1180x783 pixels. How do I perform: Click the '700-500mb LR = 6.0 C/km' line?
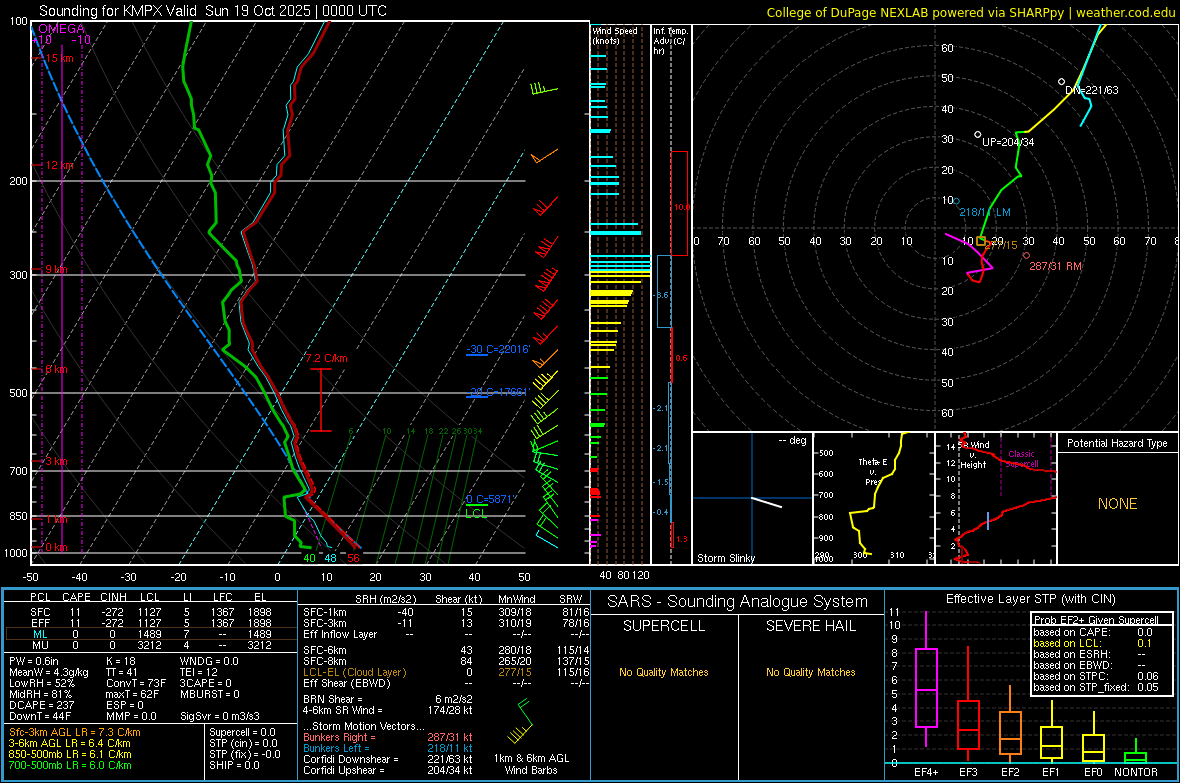[70, 765]
